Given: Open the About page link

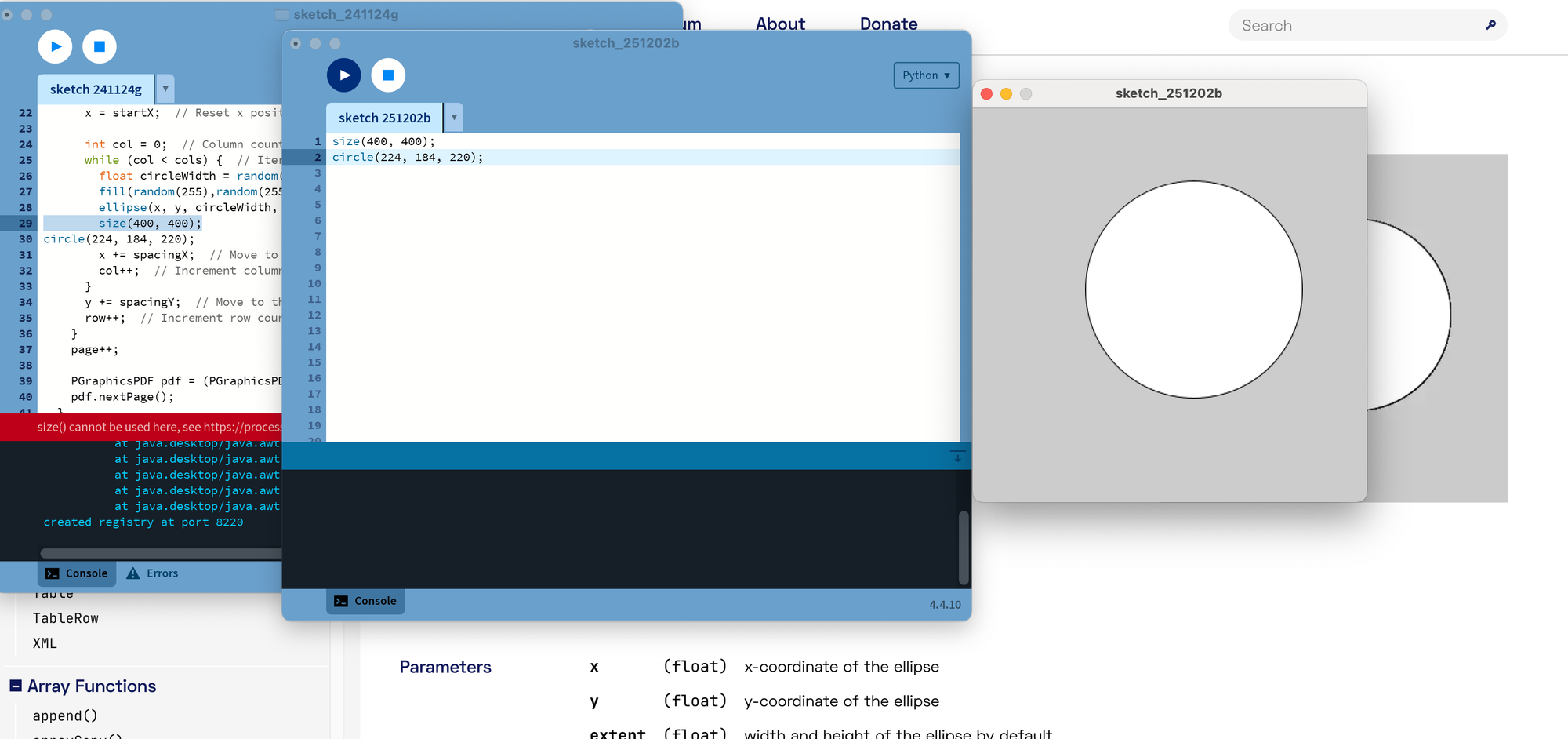Looking at the screenshot, I should (x=780, y=24).
